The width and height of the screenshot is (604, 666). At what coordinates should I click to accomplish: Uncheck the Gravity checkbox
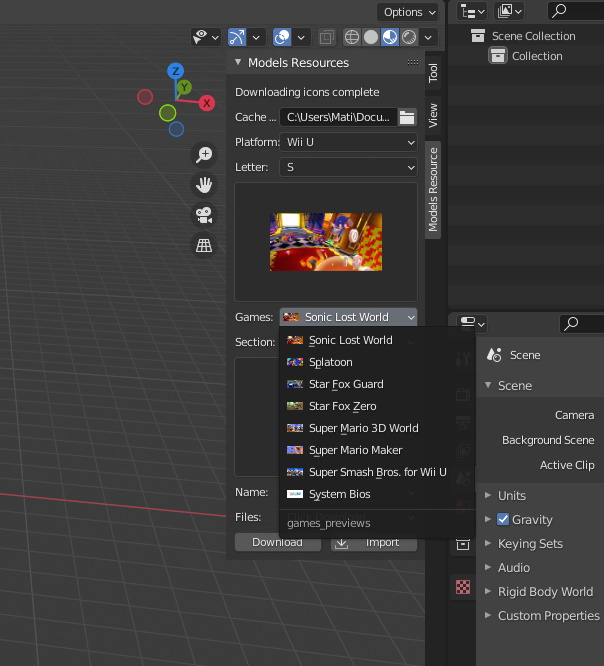[x=503, y=519]
